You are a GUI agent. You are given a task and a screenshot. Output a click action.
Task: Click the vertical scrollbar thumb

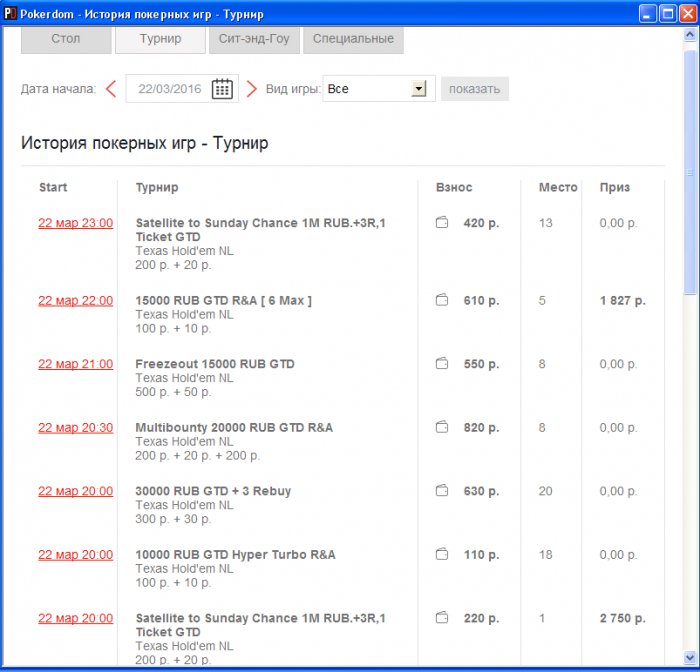tap(690, 172)
